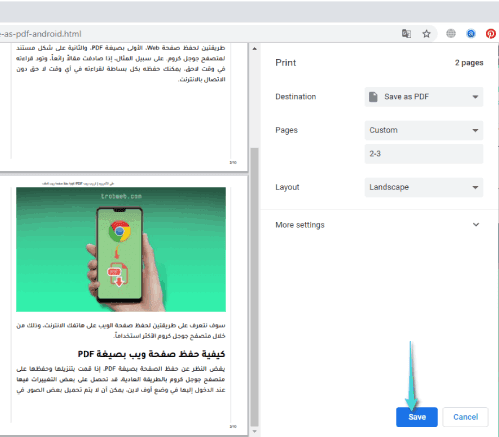Click the phone image in preview page
The height and width of the screenshot is (437, 499).
pyautogui.click(x=121, y=249)
